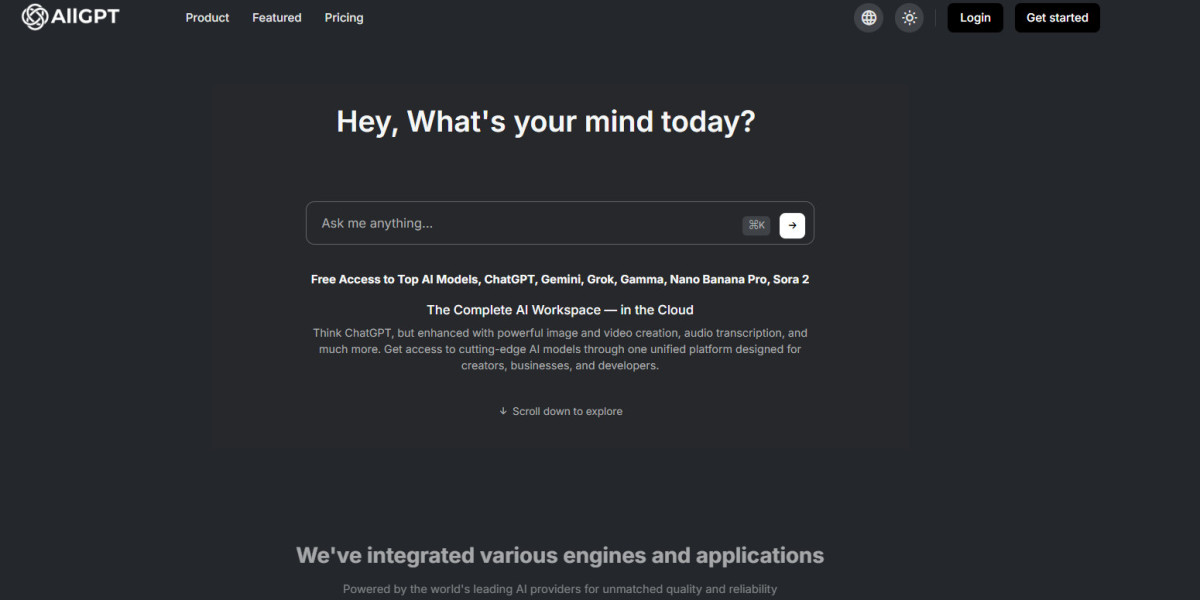Submit the prompt with the arrow button

(x=791, y=225)
